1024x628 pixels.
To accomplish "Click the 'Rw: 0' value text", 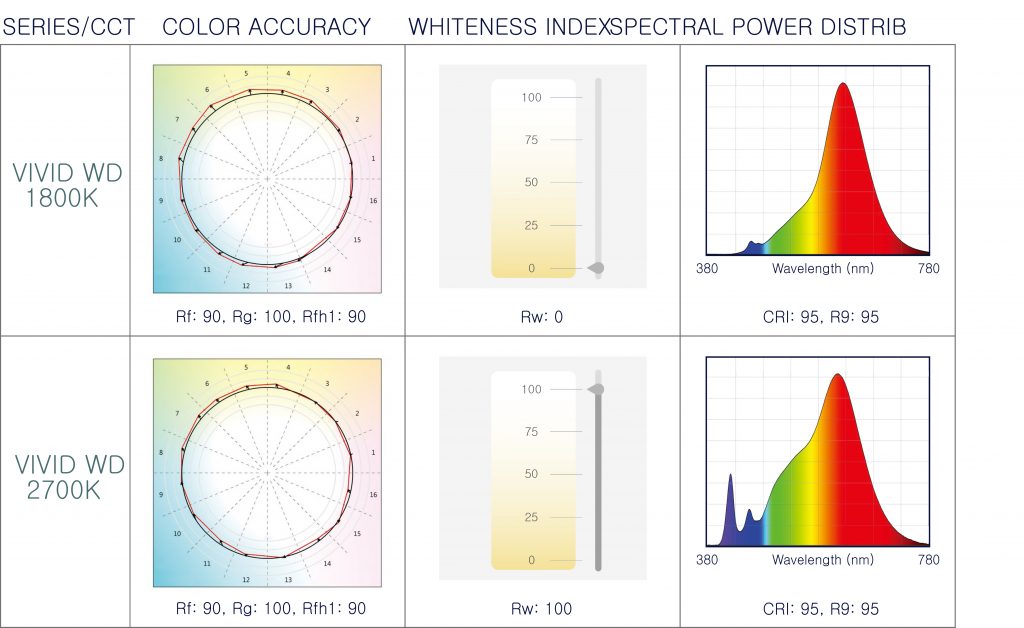I will [543, 317].
